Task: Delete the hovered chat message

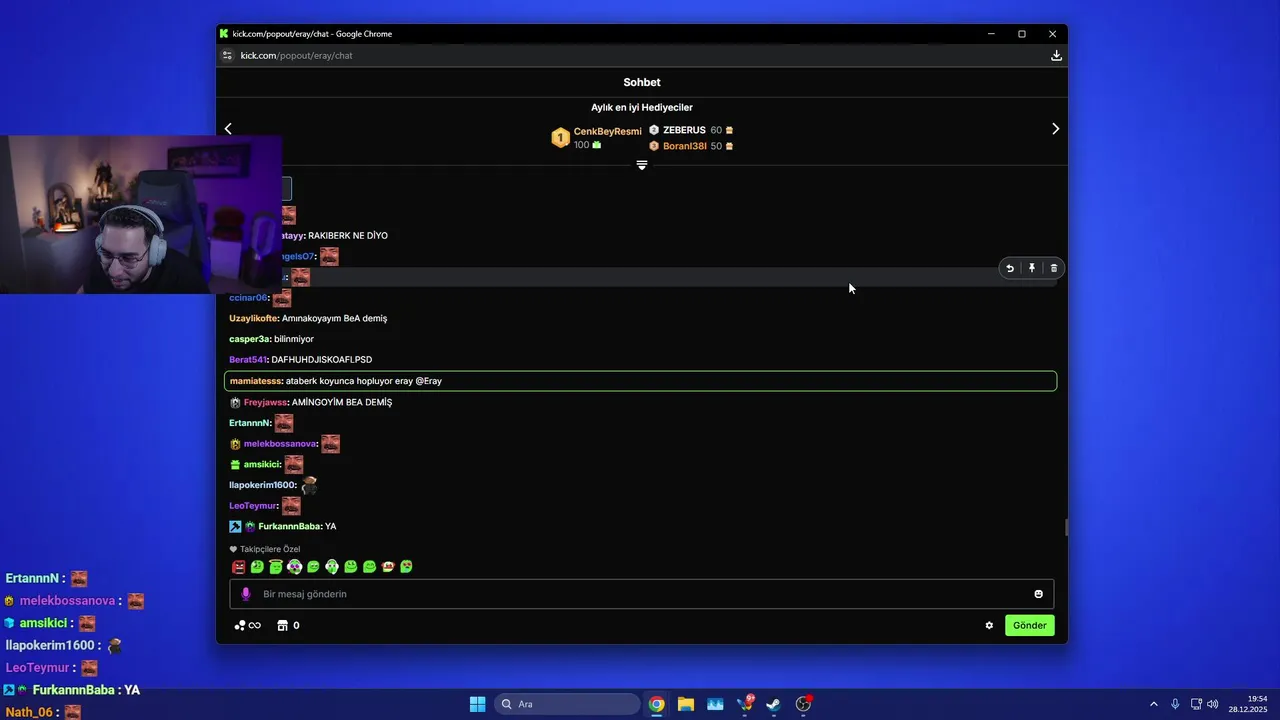Action: [x=1054, y=268]
